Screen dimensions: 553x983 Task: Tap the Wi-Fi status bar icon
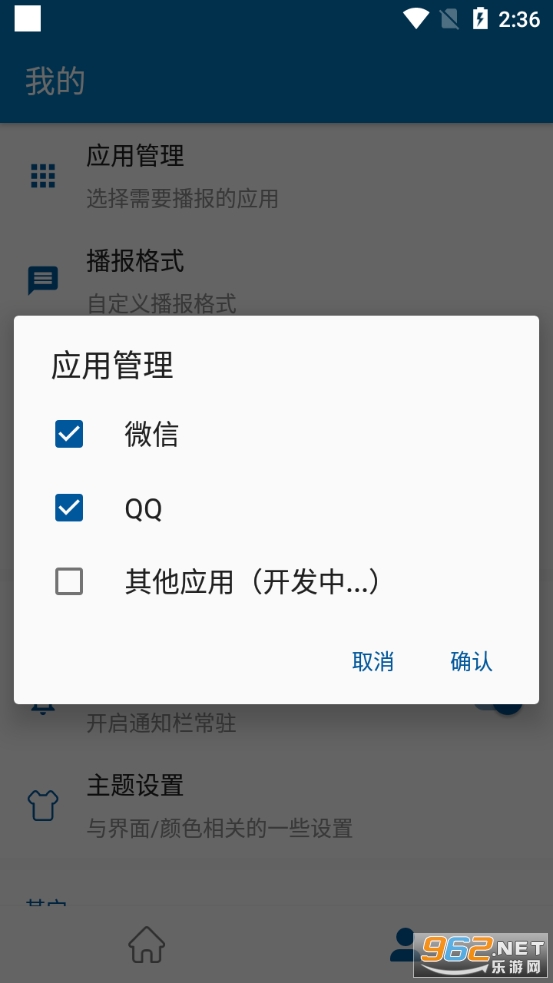pyautogui.click(x=416, y=19)
